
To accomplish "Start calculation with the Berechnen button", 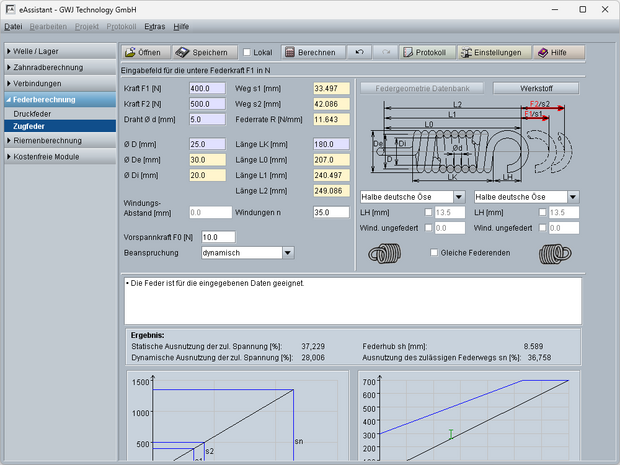I will [309, 52].
